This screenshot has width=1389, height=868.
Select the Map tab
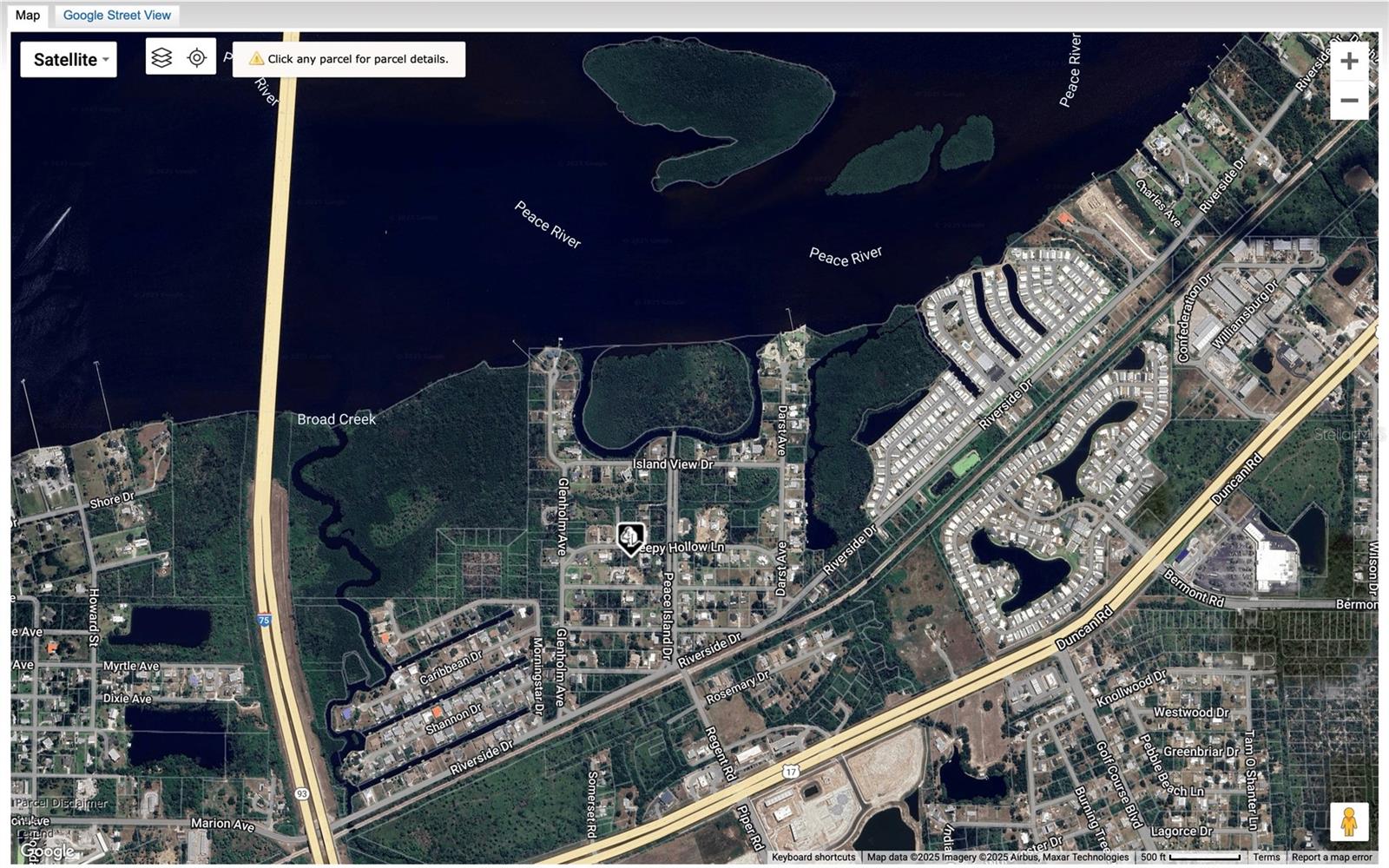pyautogui.click(x=28, y=15)
